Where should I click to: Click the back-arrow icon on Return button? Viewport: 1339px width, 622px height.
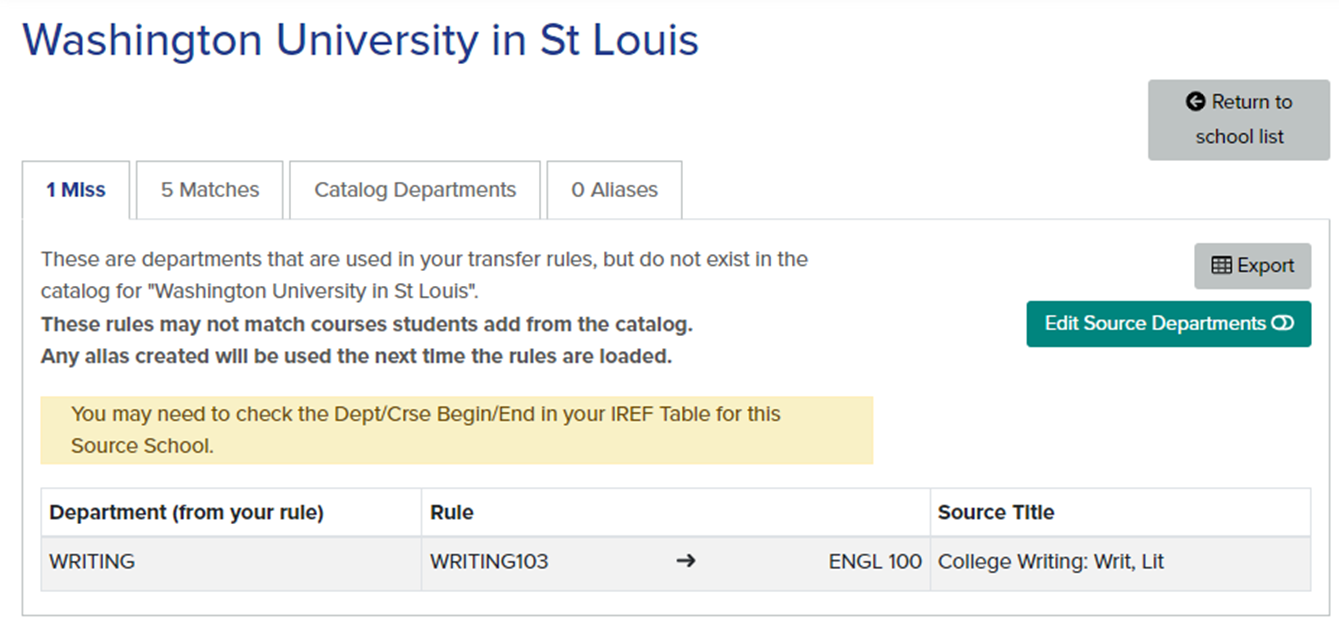(1195, 102)
